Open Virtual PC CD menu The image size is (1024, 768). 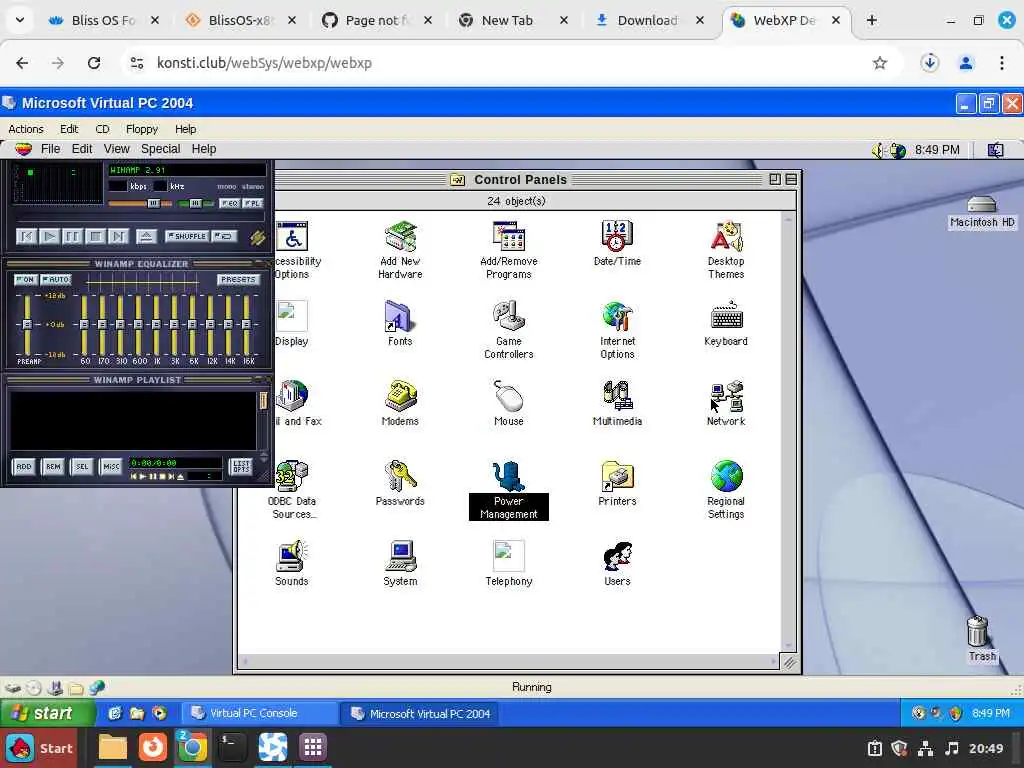(x=102, y=129)
